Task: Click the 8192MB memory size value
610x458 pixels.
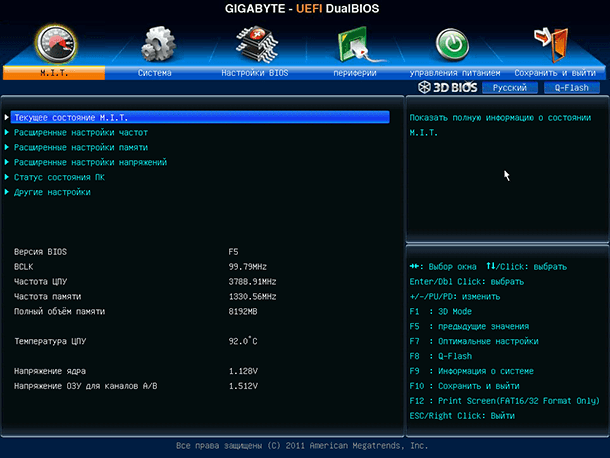Action: [243, 311]
